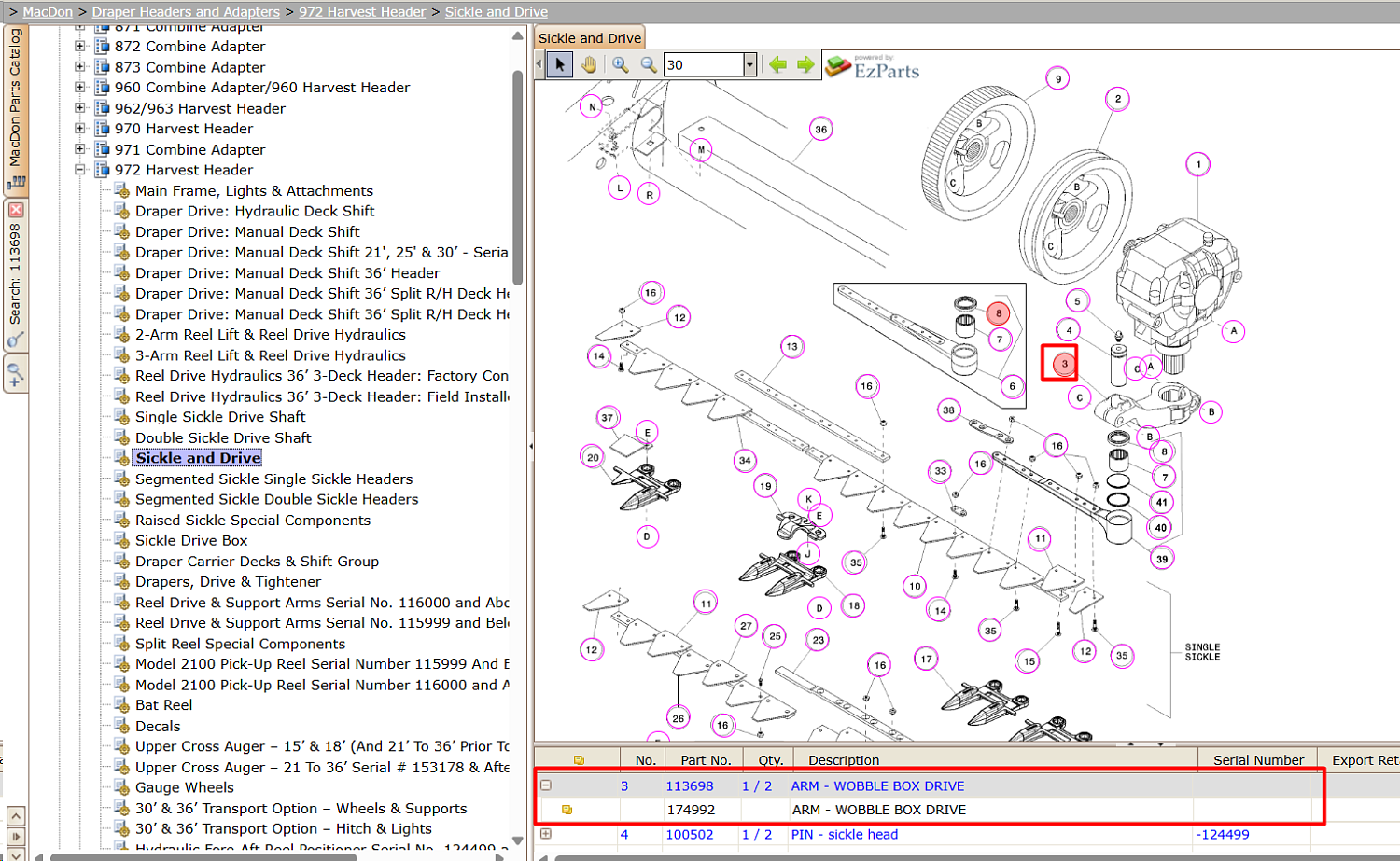Select the highlighted callout 3
1400x861 pixels.
[x=1064, y=364]
